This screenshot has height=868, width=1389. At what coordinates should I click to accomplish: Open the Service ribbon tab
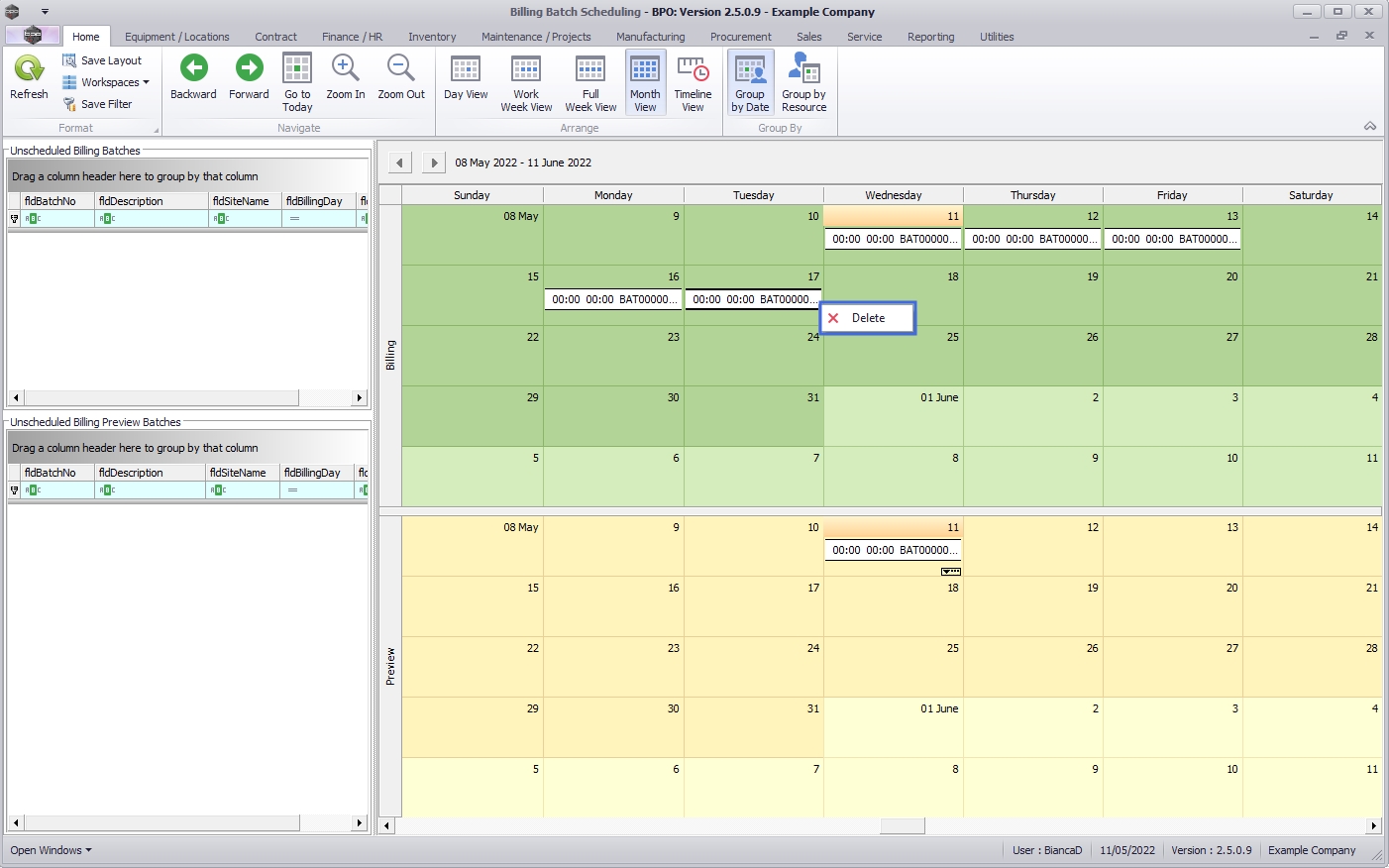[x=864, y=37]
